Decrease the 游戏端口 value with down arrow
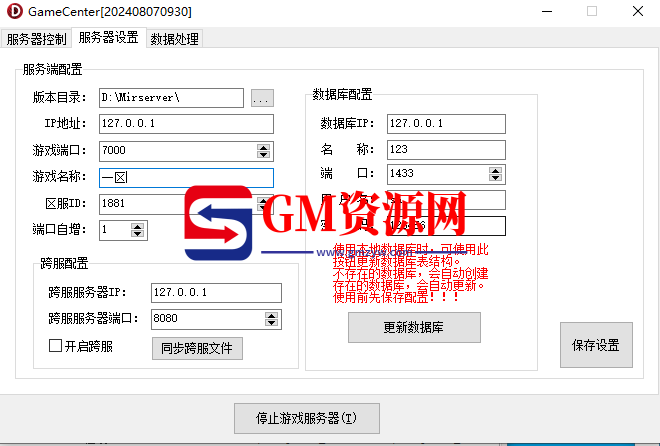This screenshot has width=660, height=446. click(263, 154)
